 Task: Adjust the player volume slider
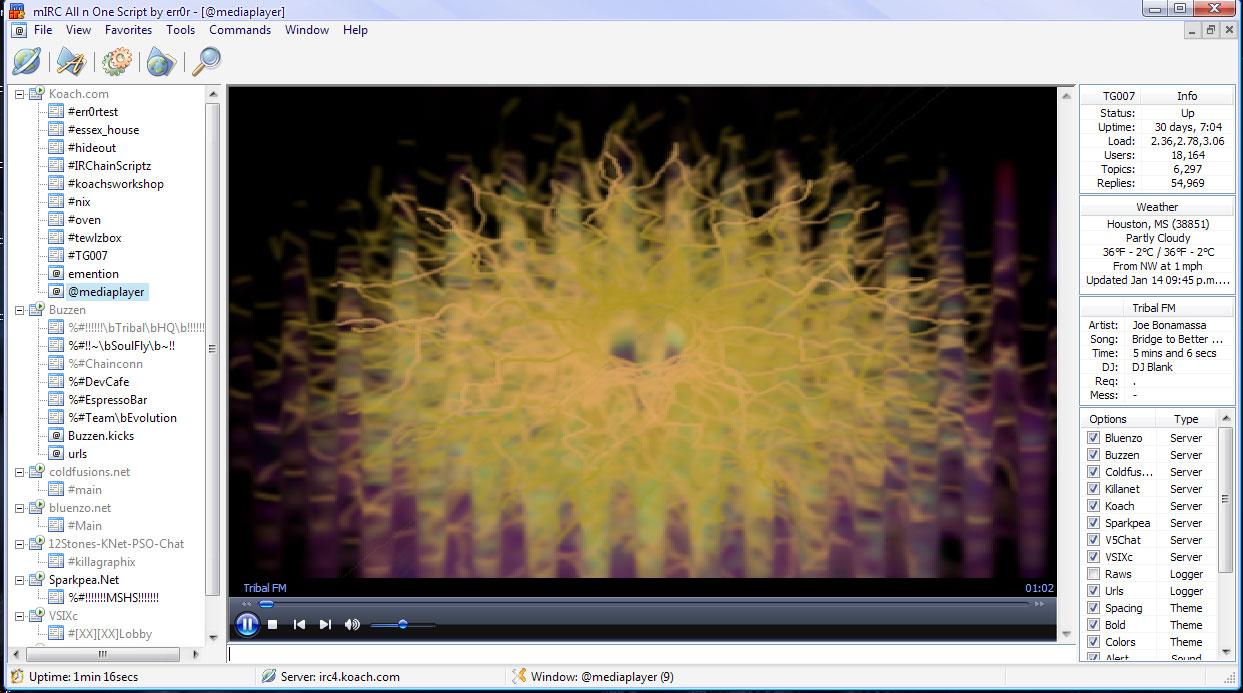coord(403,625)
